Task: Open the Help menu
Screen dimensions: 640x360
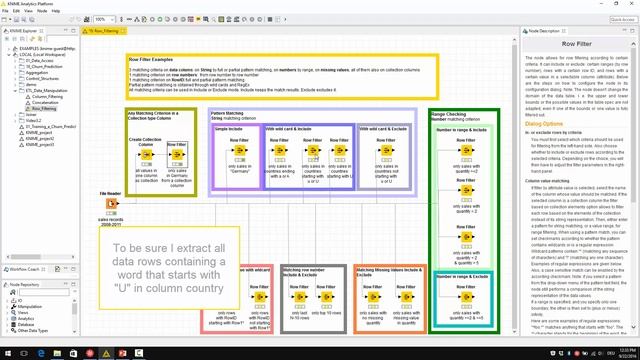Action: coord(56,11)
